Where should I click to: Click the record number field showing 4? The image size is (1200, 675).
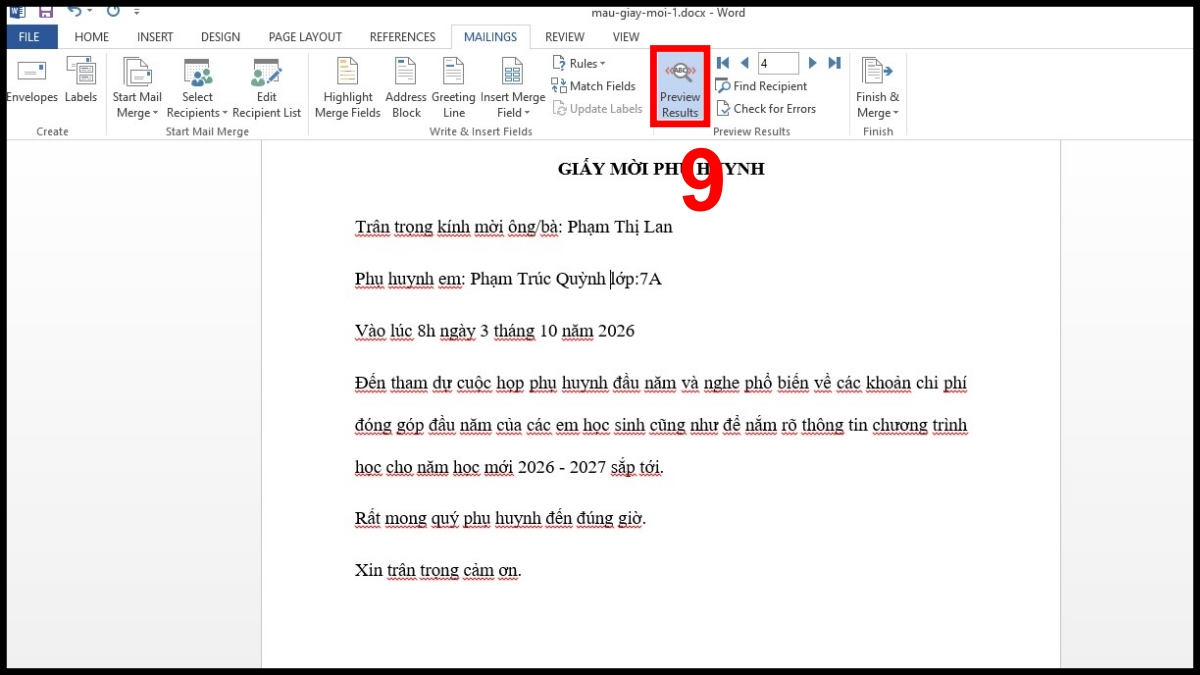778,63
